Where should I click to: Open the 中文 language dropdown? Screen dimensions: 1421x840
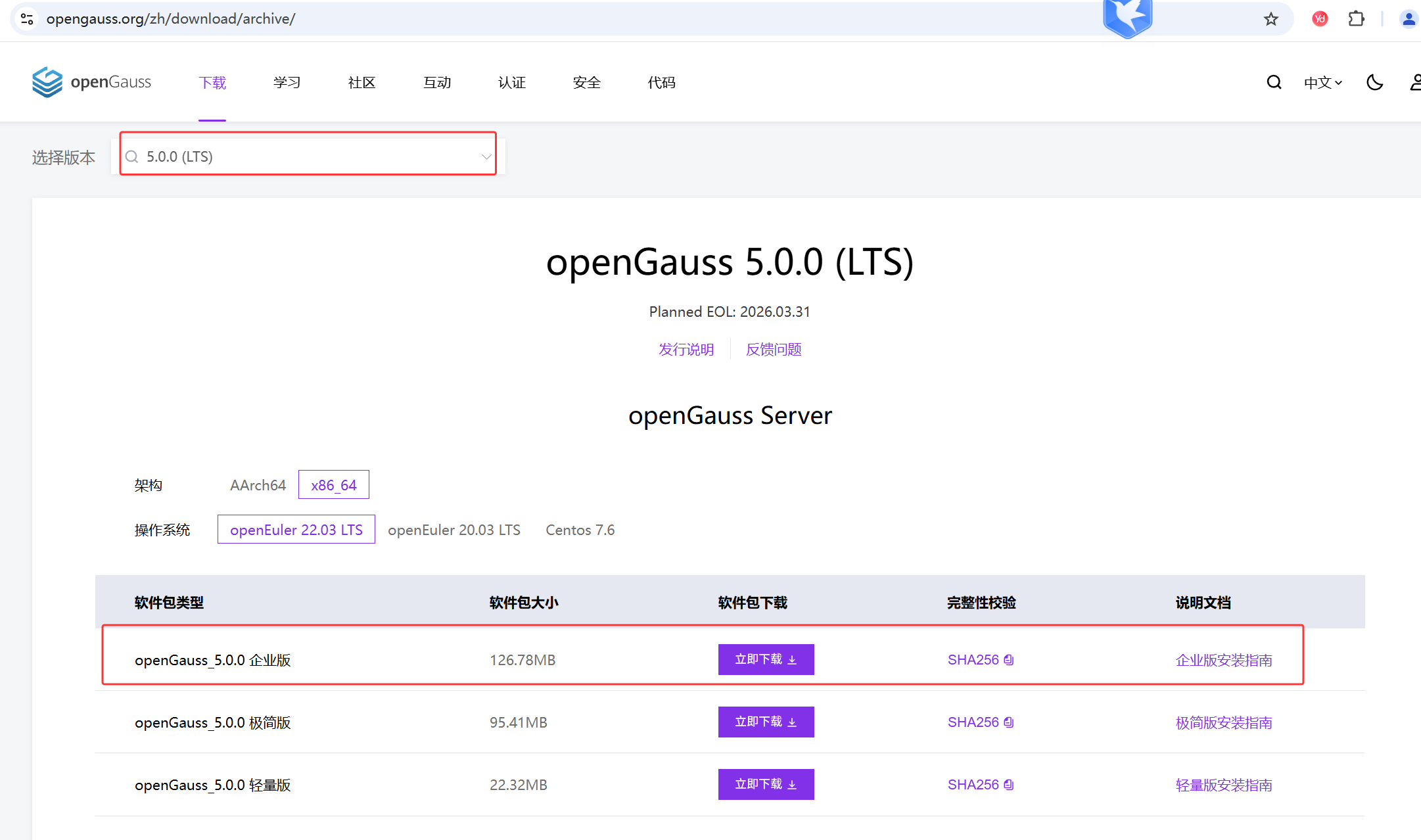pos(1322,83)
